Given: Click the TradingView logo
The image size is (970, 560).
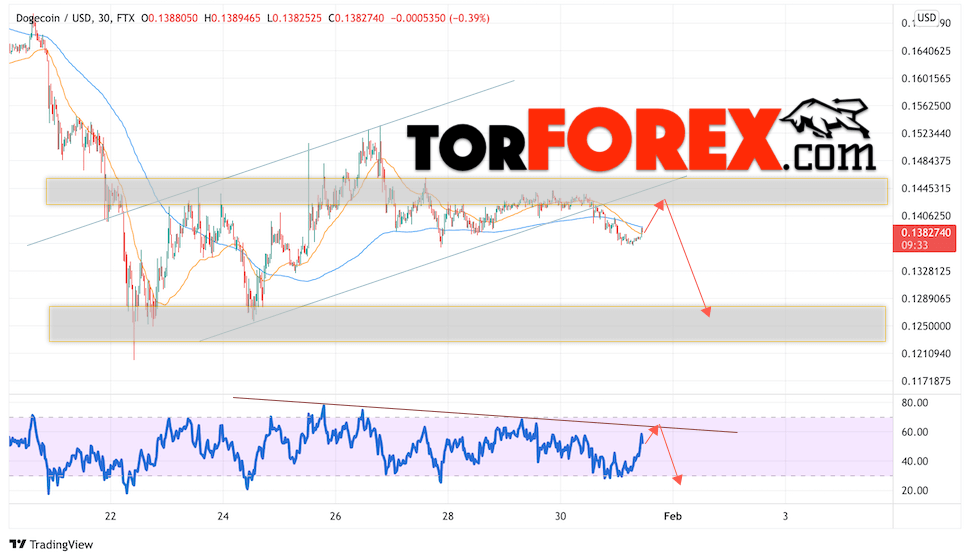Looking at the screenshot, I should coord(51,545).
